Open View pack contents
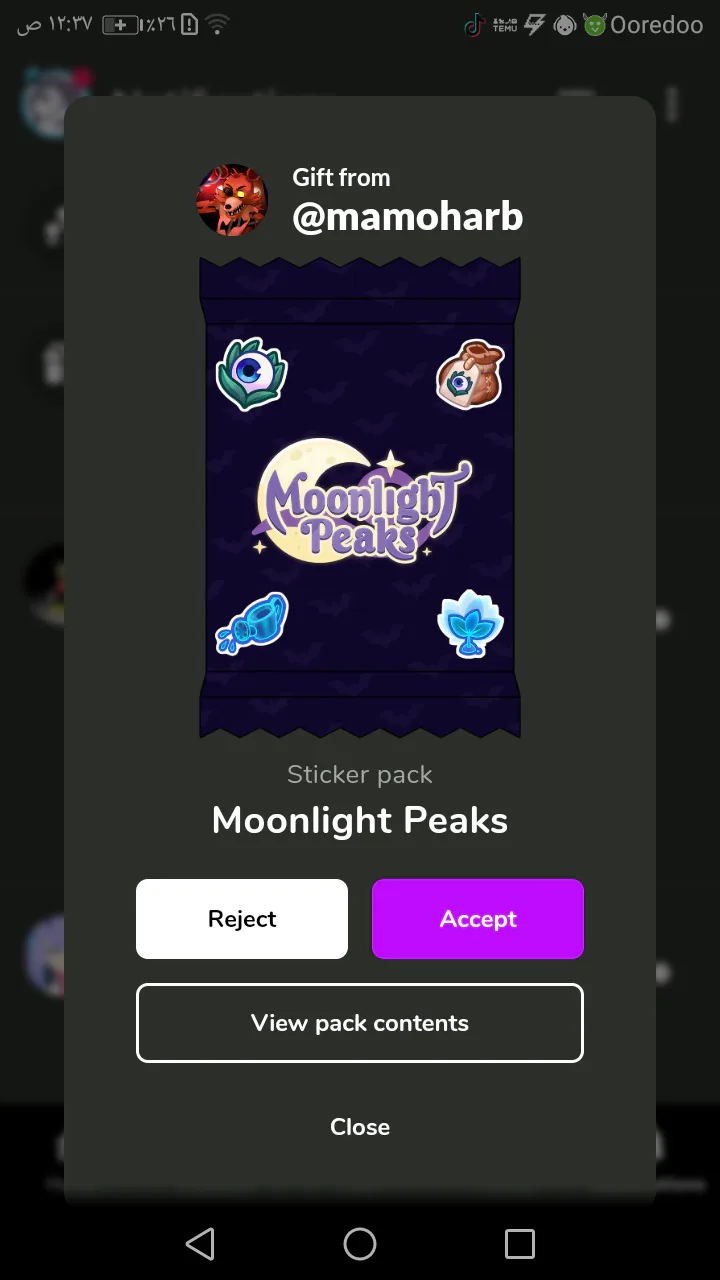Screen dimensions: 720x1280 point(360,1023)
